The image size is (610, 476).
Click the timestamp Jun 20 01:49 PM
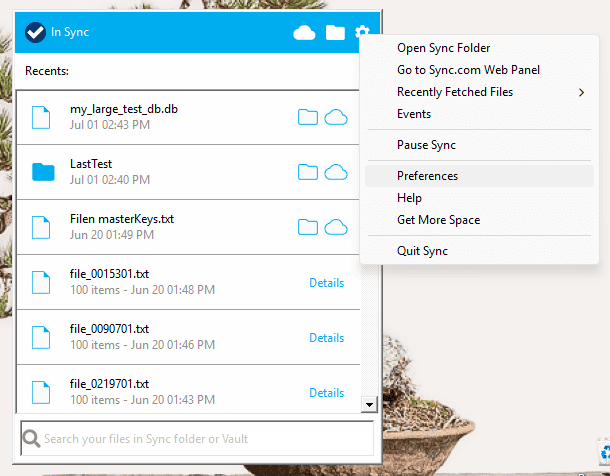click(112, 235)
